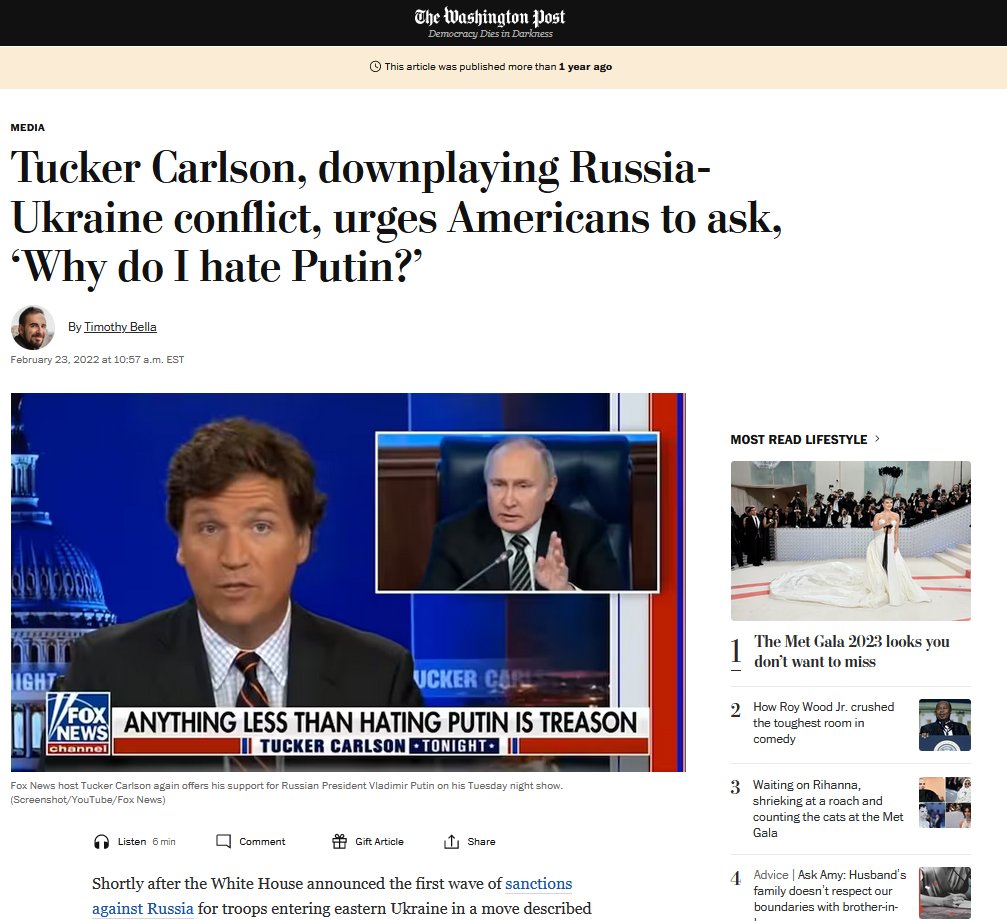Image resolution: width=1007 pixels, height=921 pixels.
Task: Click the Comment button label
Action: point(262,841)
